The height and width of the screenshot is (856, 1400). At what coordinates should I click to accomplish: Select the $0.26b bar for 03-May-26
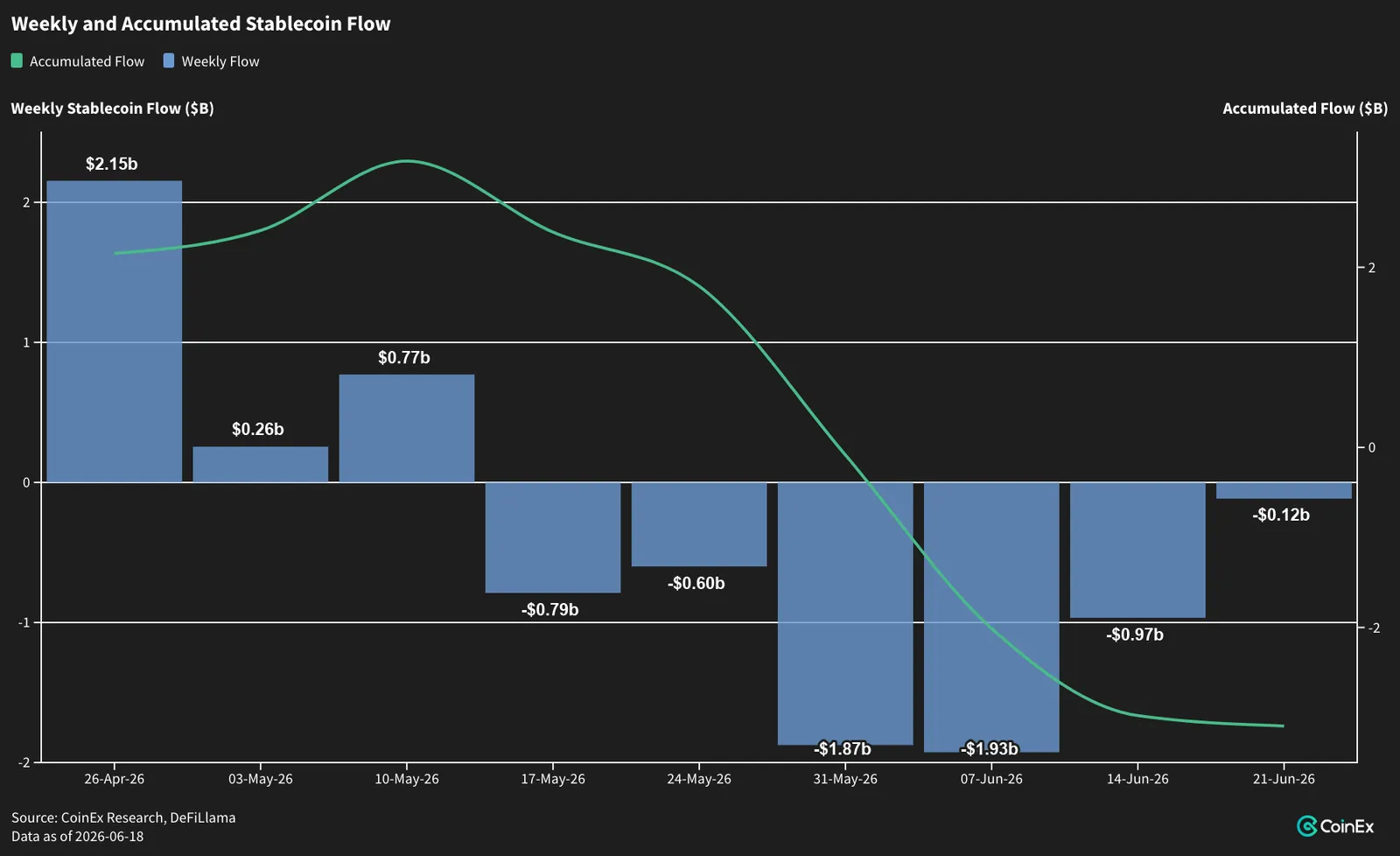click(261, 465)
